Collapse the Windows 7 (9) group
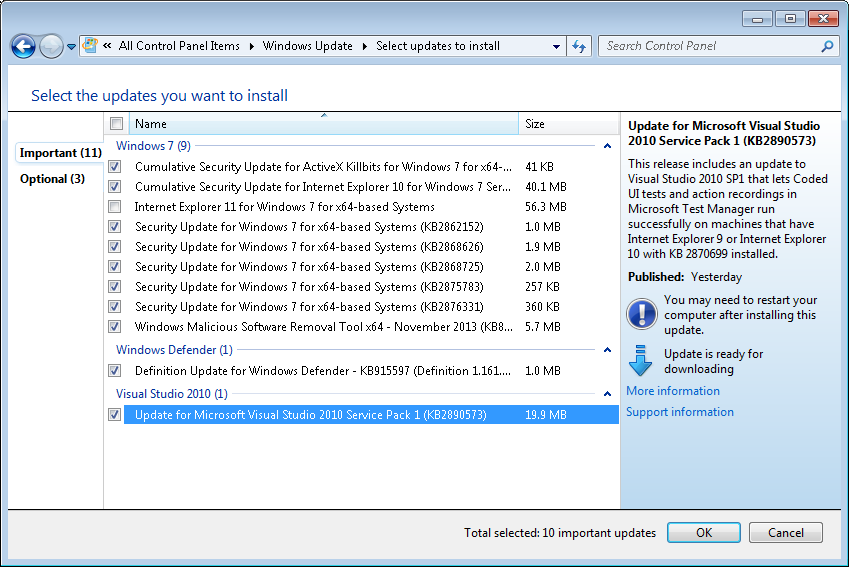849x567 pixels. 608,146
